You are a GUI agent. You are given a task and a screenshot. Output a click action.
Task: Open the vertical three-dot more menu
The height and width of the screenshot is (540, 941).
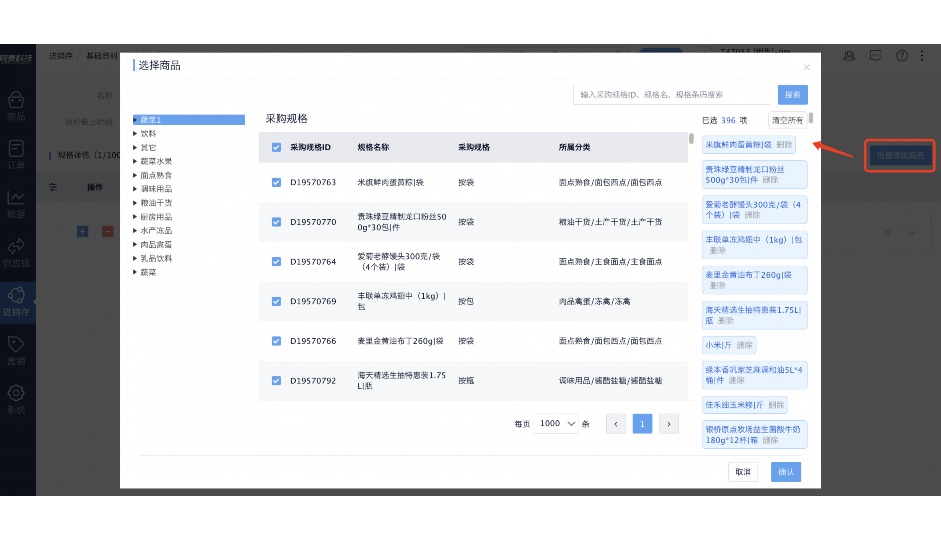(x=922, y=56)
